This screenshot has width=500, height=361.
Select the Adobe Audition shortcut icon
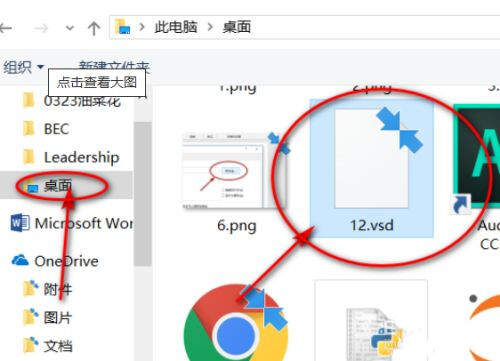pyautogui.click(x=477, y=157)
